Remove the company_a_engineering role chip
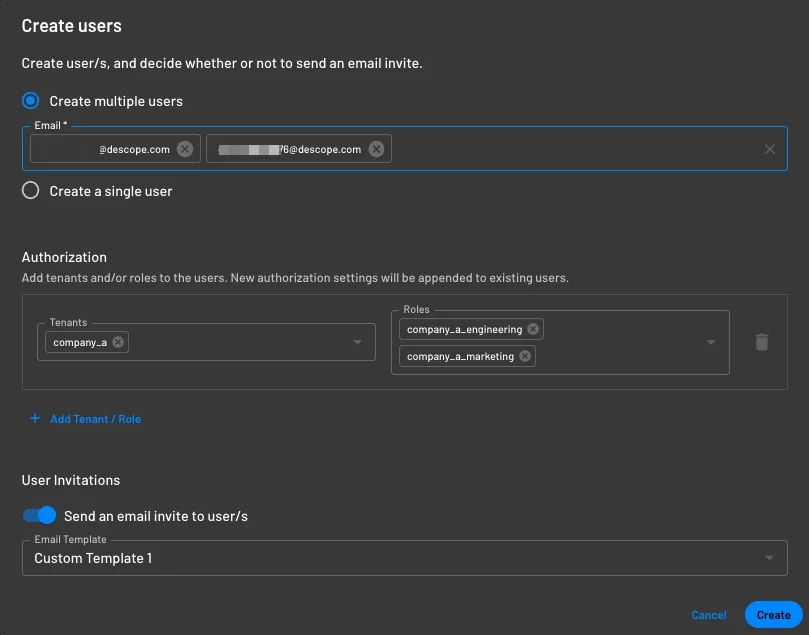 point(533,329)
